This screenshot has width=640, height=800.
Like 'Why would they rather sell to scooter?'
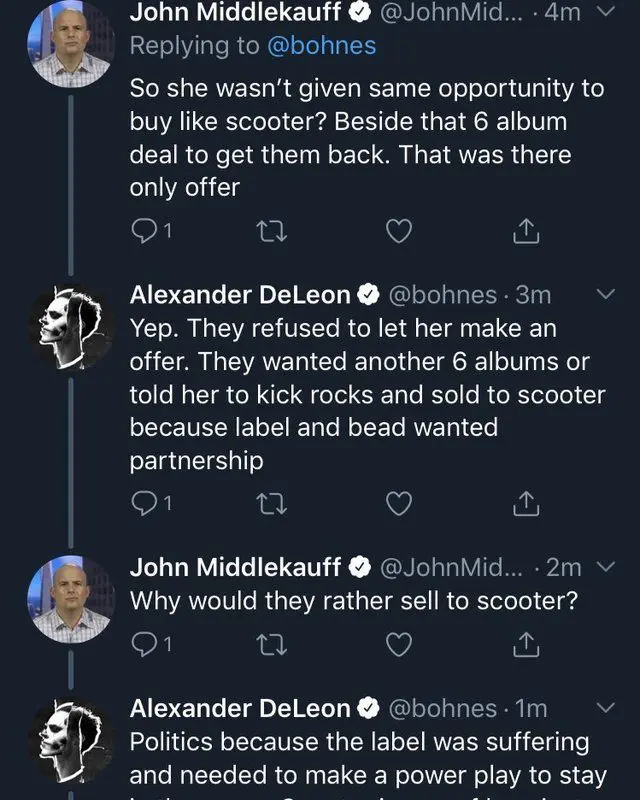pos(399,646)
